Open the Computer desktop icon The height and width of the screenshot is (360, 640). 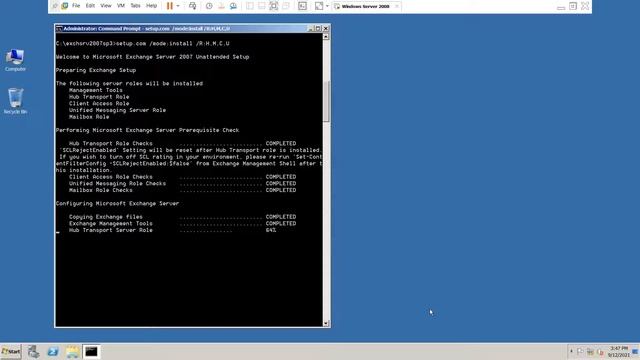[15, 60]
